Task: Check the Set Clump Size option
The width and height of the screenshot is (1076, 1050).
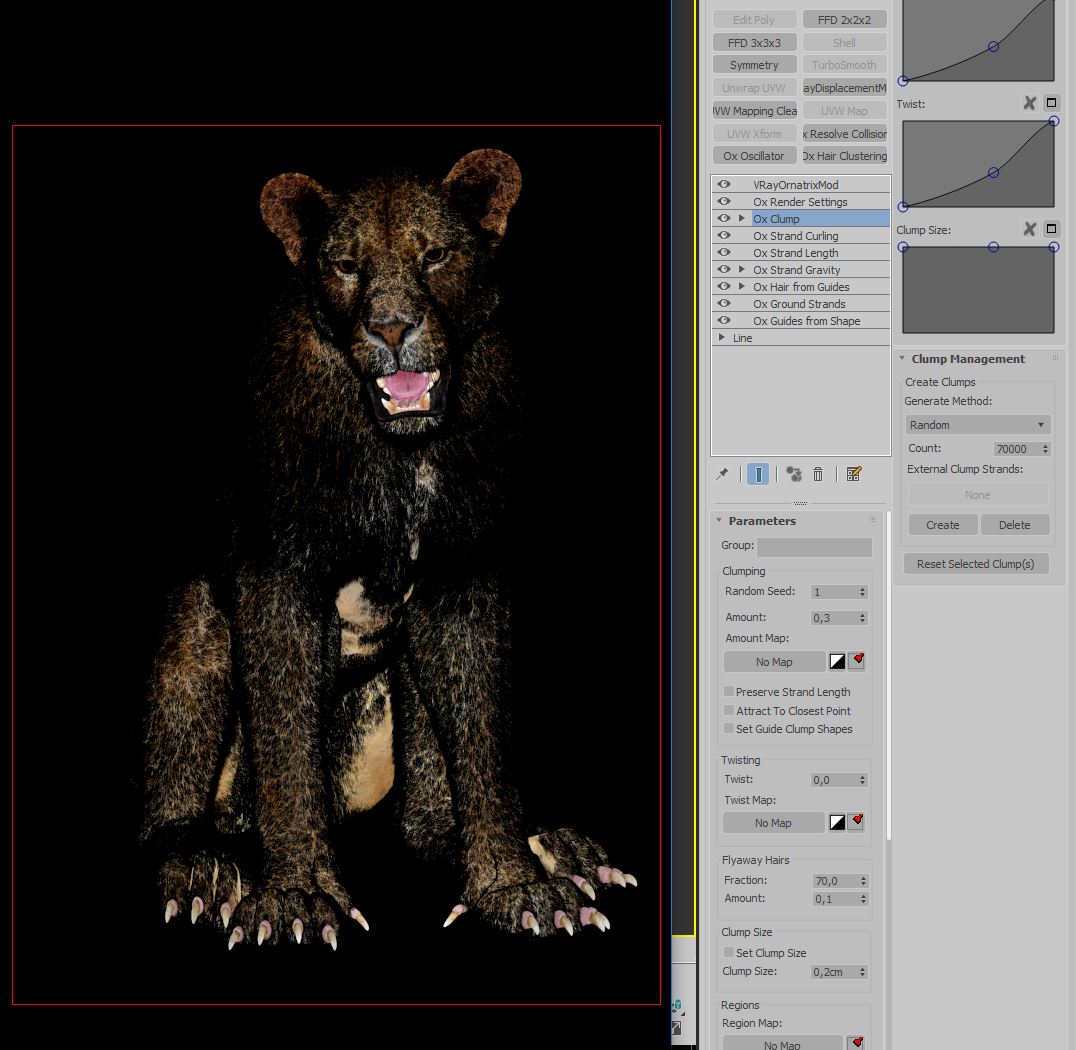Action: [x=729, y=953]
